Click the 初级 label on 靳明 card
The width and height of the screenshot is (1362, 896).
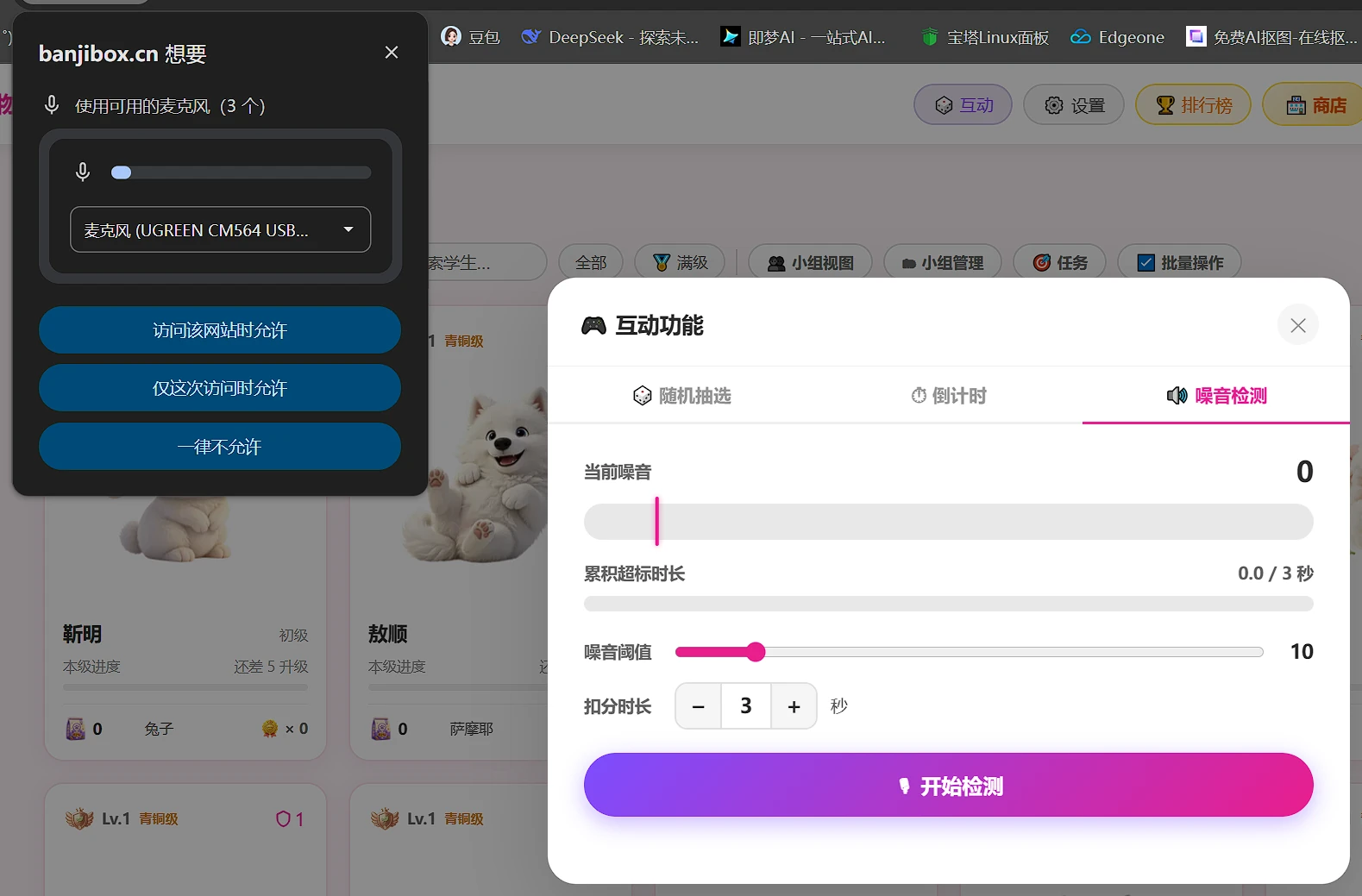(294, 636)
